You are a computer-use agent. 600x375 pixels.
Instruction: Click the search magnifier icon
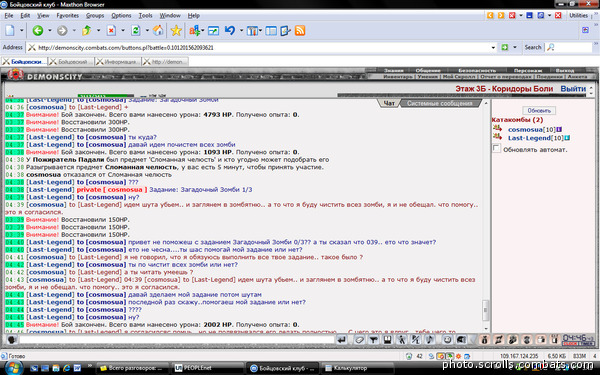[x=551, y=47]
